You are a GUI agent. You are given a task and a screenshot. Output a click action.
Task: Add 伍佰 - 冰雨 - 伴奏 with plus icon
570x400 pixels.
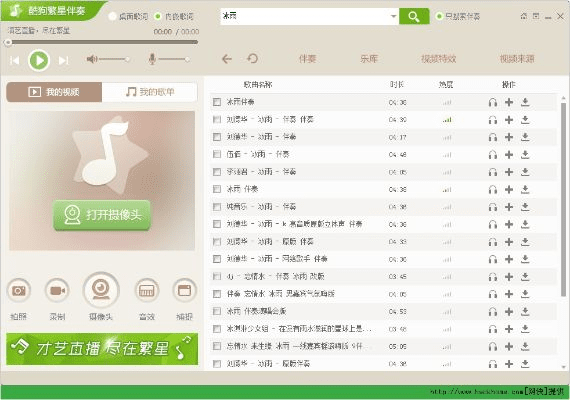click(x=509, y=155)
